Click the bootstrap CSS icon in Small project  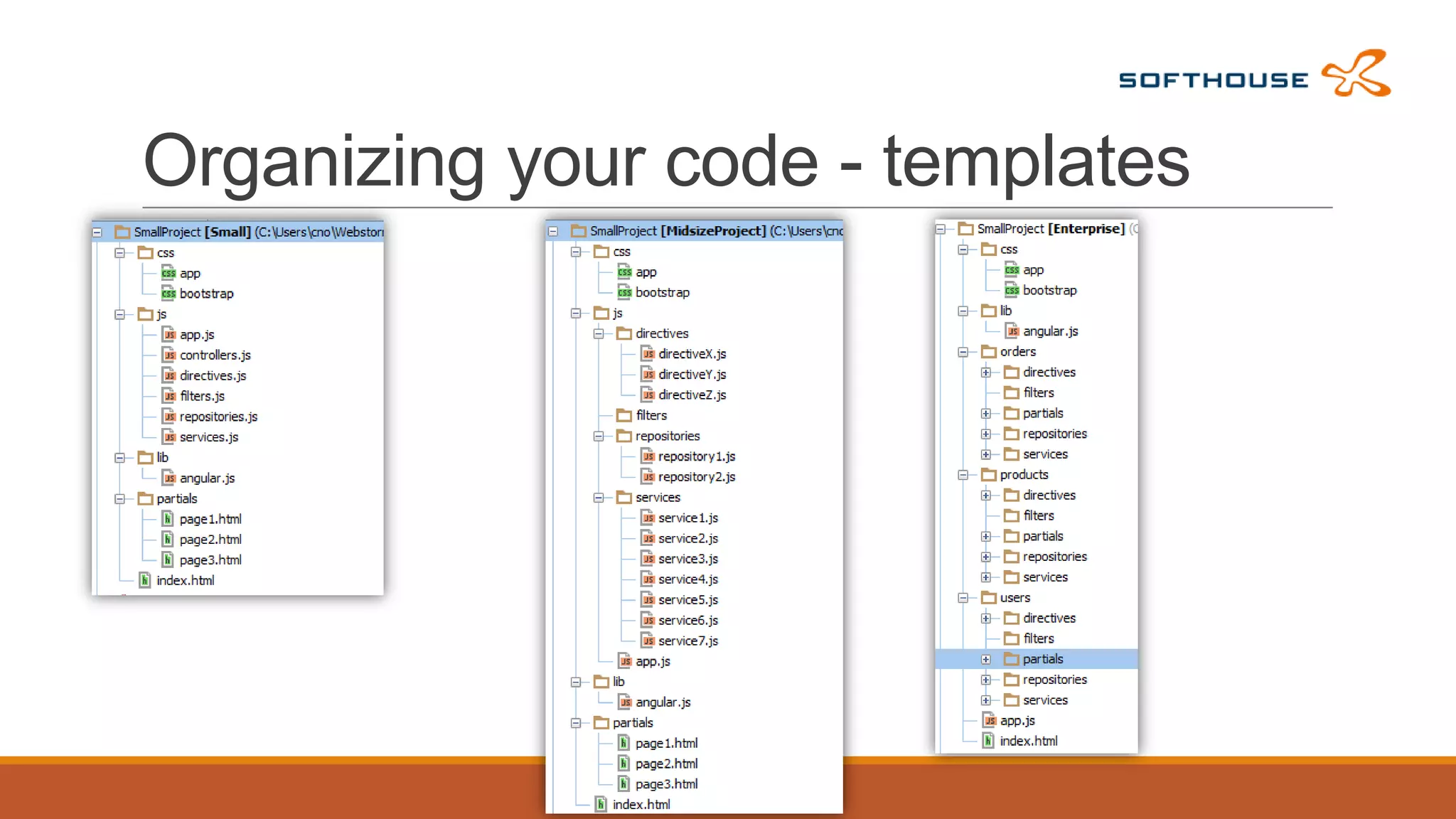click(168, 294)
